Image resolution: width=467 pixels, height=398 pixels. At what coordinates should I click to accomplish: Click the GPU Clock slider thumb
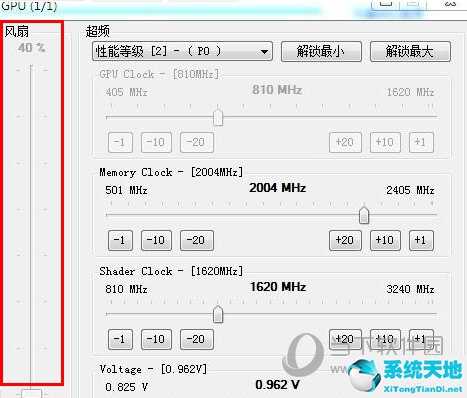pos(218,117)
